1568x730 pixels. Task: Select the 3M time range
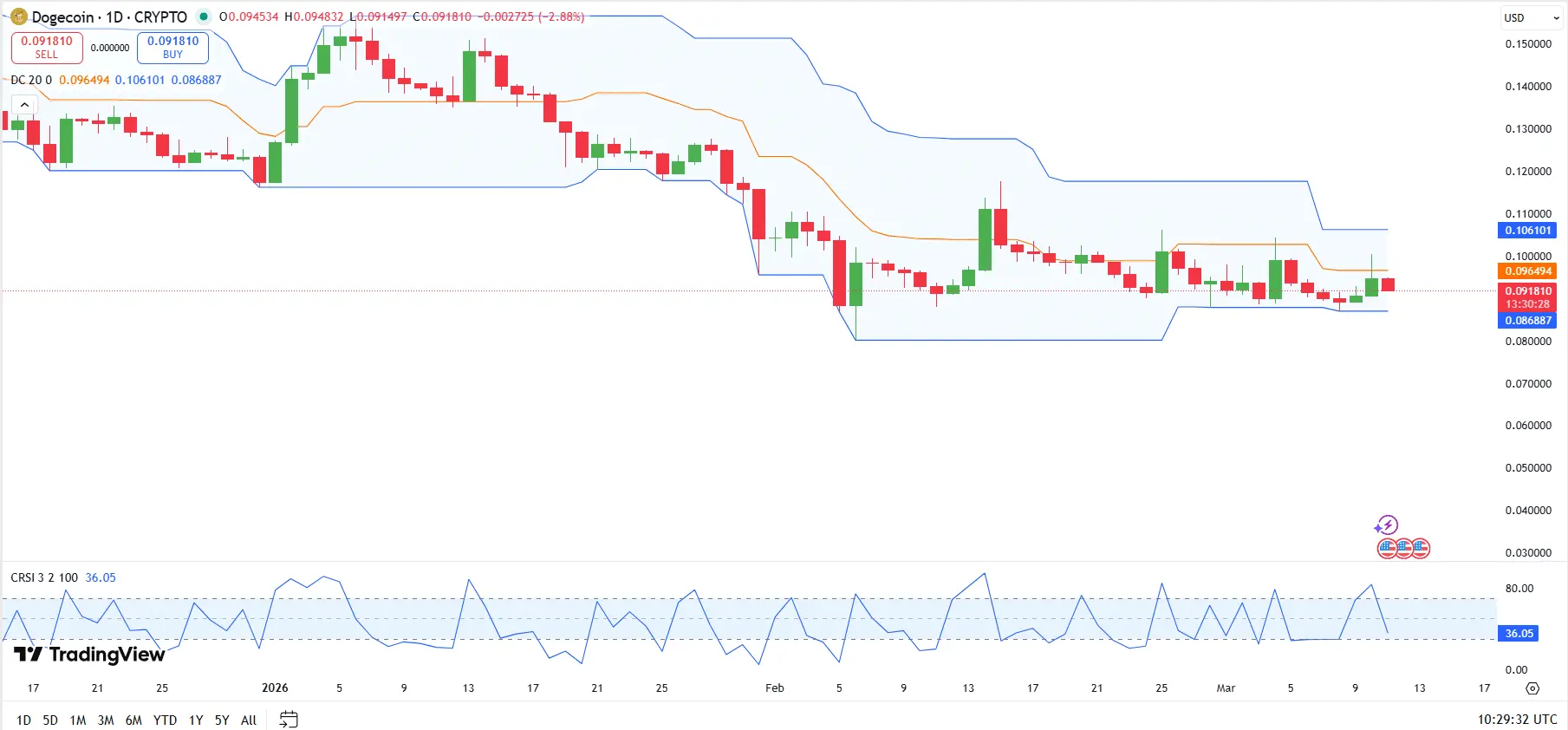tap(106, 720)
